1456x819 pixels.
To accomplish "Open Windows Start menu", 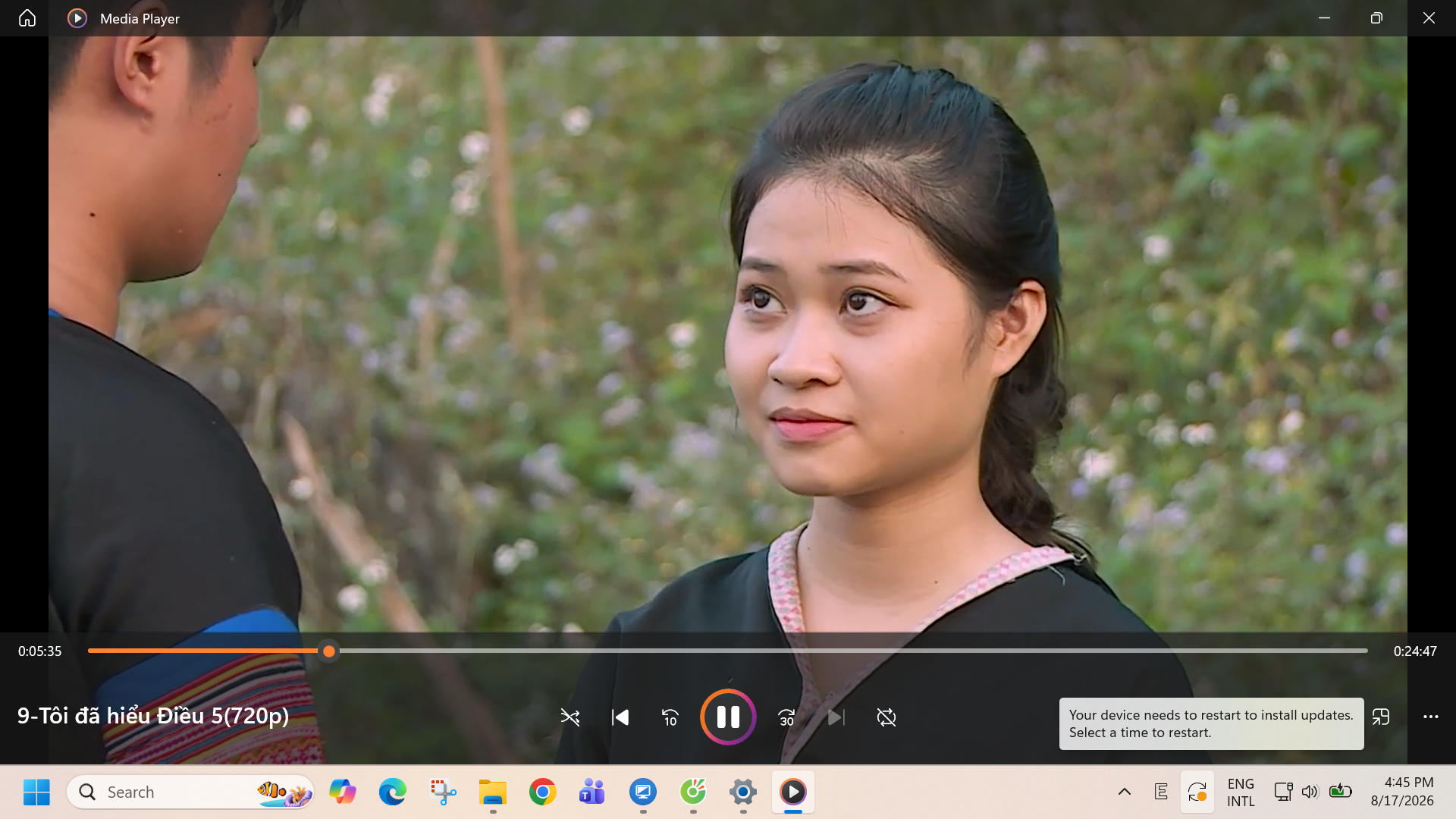I will [x=36, y=792].
